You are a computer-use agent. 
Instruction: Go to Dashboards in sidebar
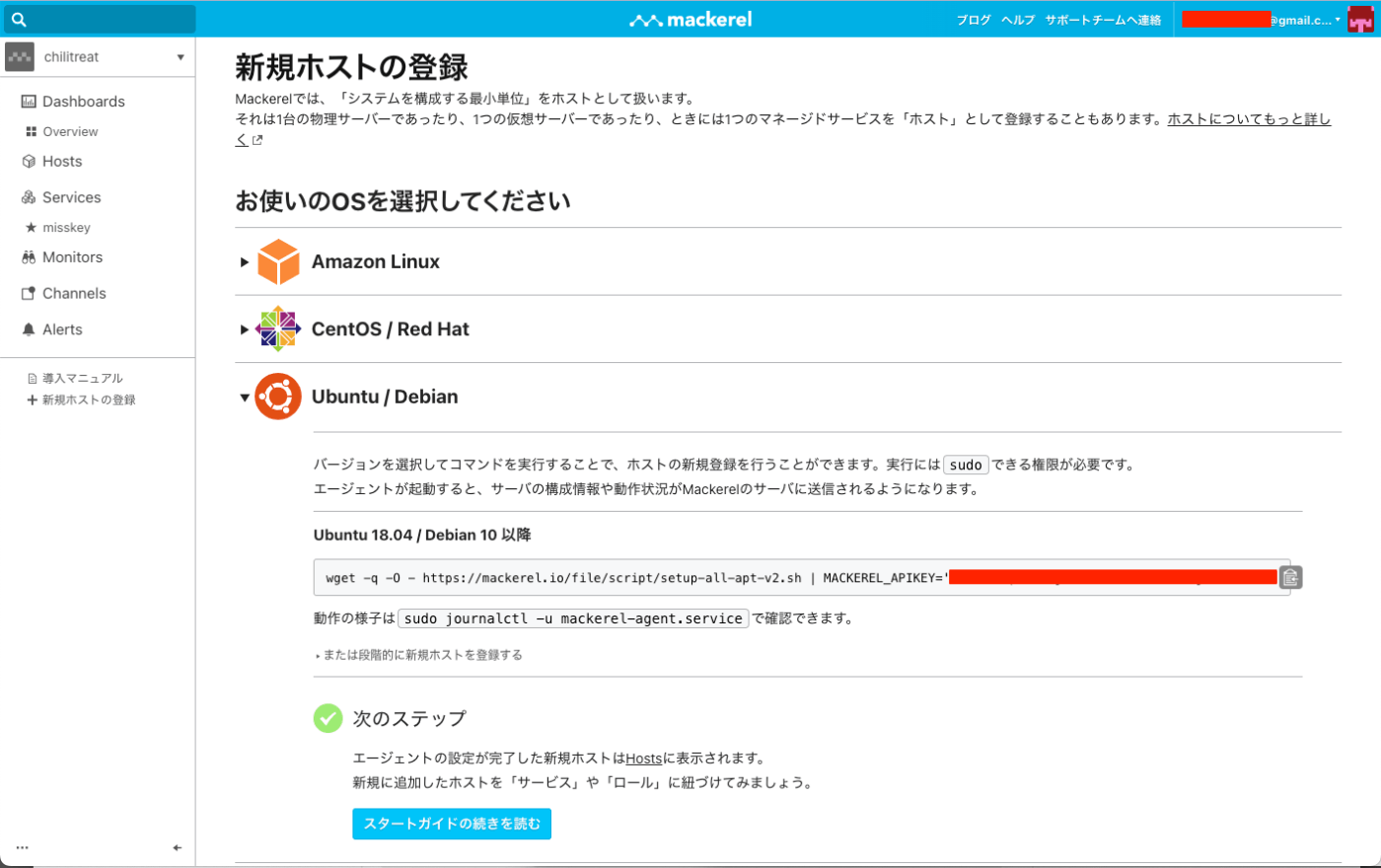click(x=84, y=102)
